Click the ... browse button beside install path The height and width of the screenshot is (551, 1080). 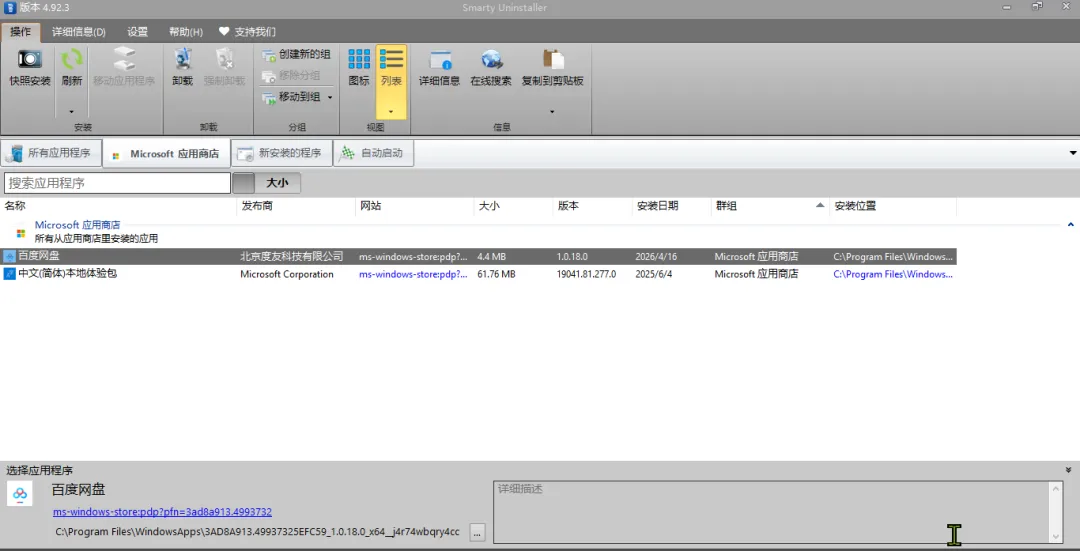point(478,532)
